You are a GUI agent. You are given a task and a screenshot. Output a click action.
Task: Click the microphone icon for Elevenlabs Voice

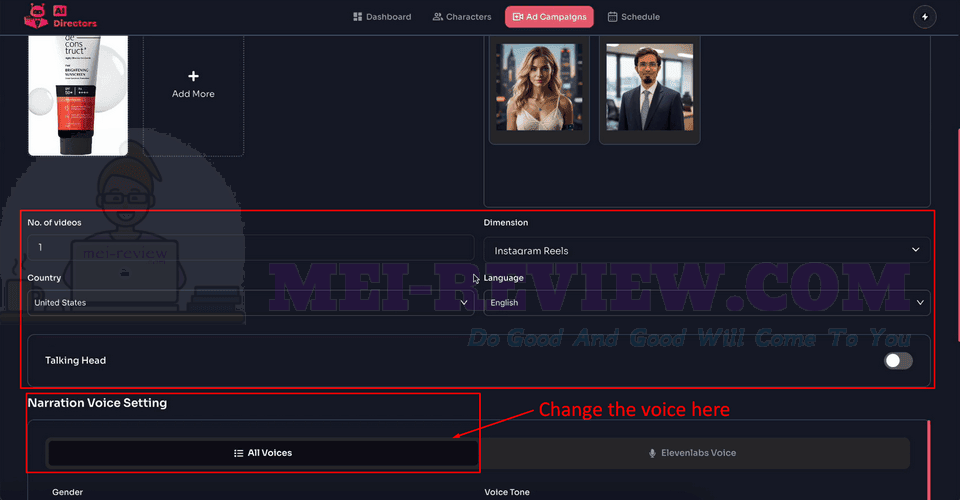tap(652, 453)
